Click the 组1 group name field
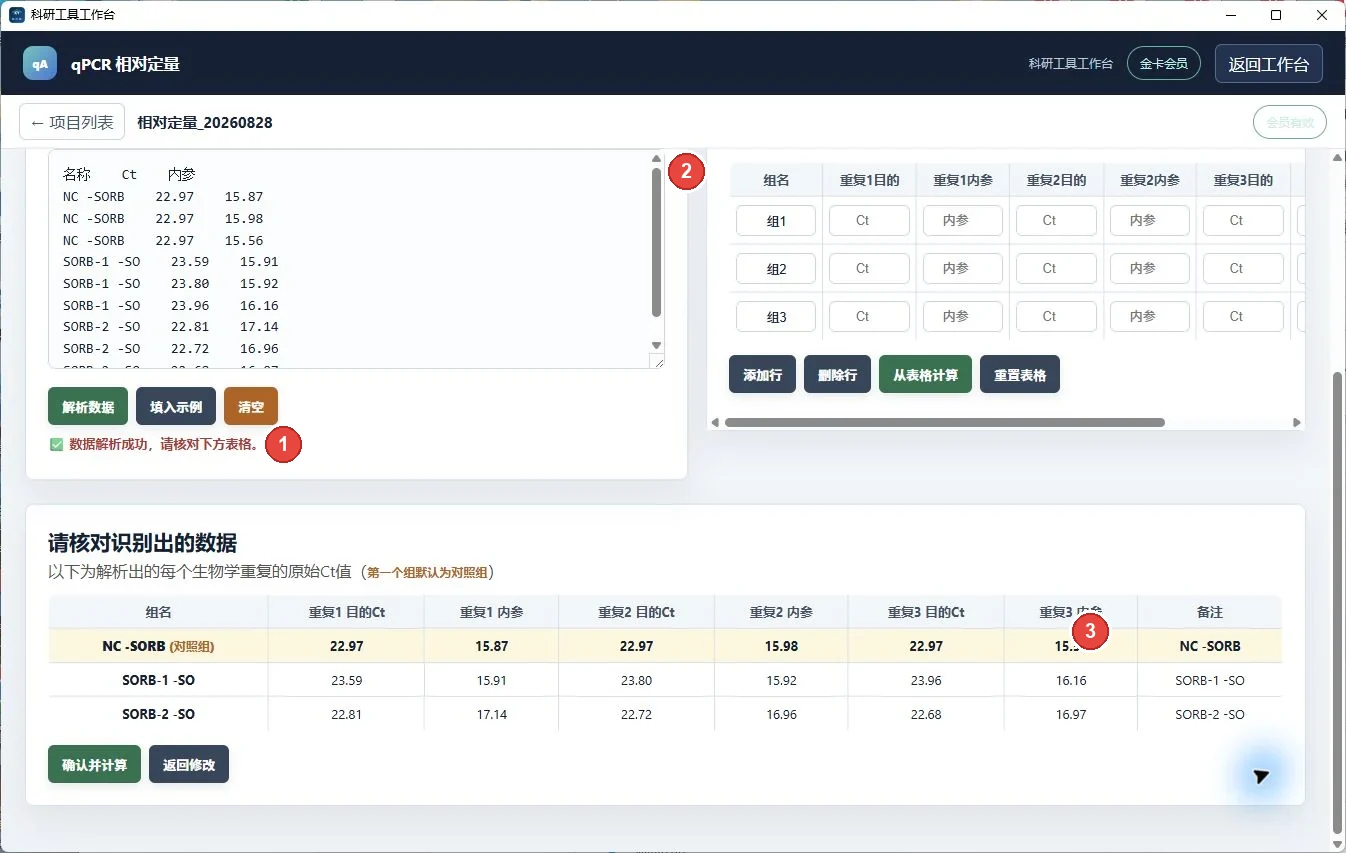 pyautogui.click(x=776, y=221)
